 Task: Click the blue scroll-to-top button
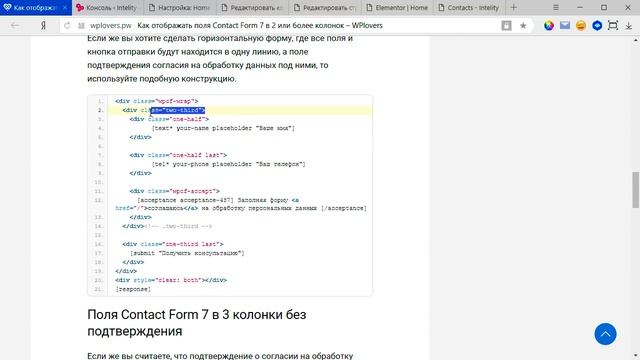pos(605,334)
